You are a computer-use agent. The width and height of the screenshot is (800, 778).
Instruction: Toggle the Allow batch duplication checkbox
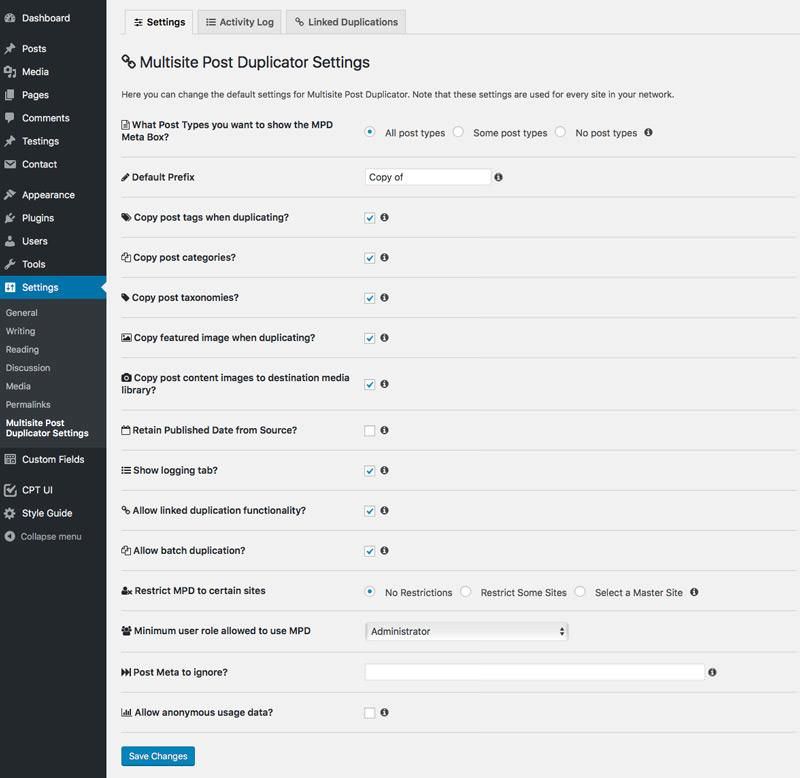point(369,551)
